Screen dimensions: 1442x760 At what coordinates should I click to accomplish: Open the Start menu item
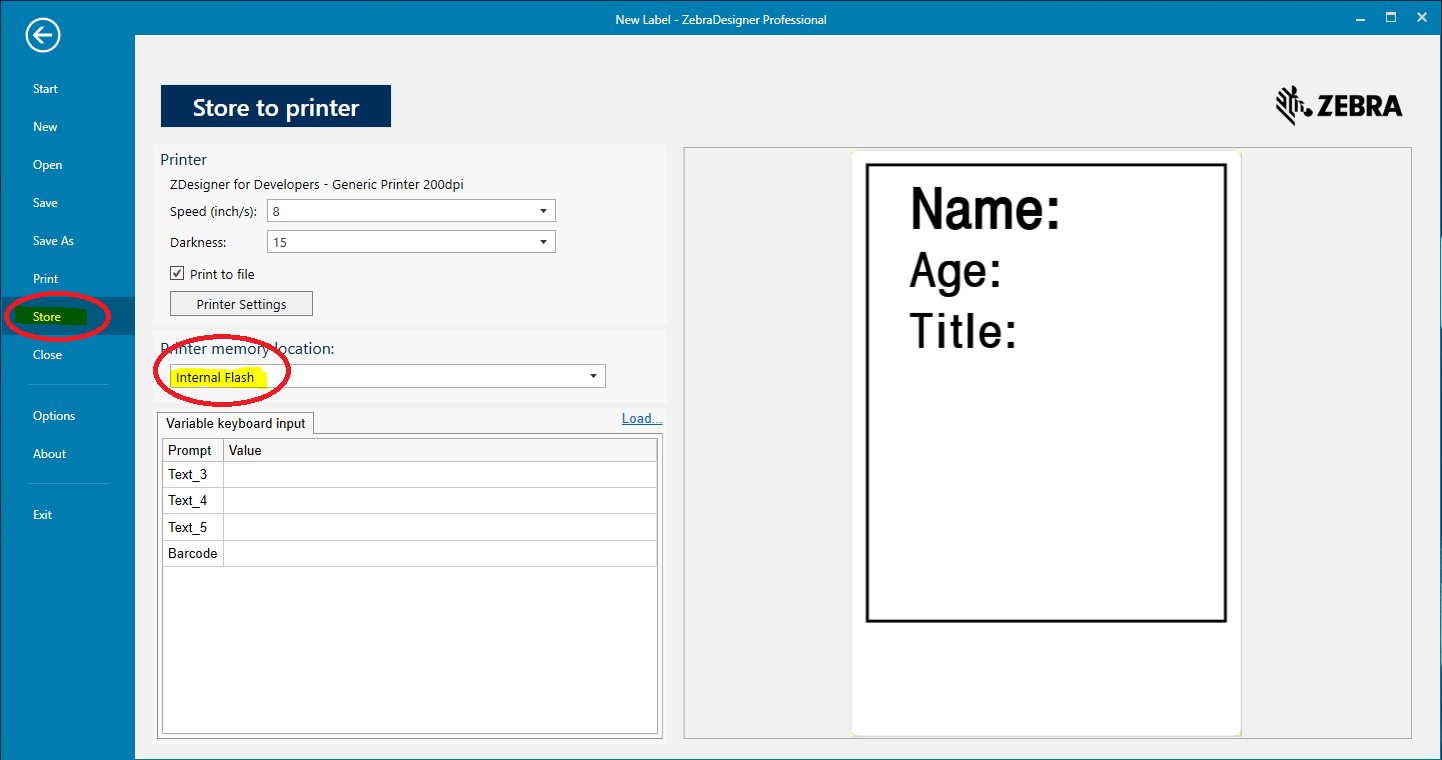pos(45,89)
